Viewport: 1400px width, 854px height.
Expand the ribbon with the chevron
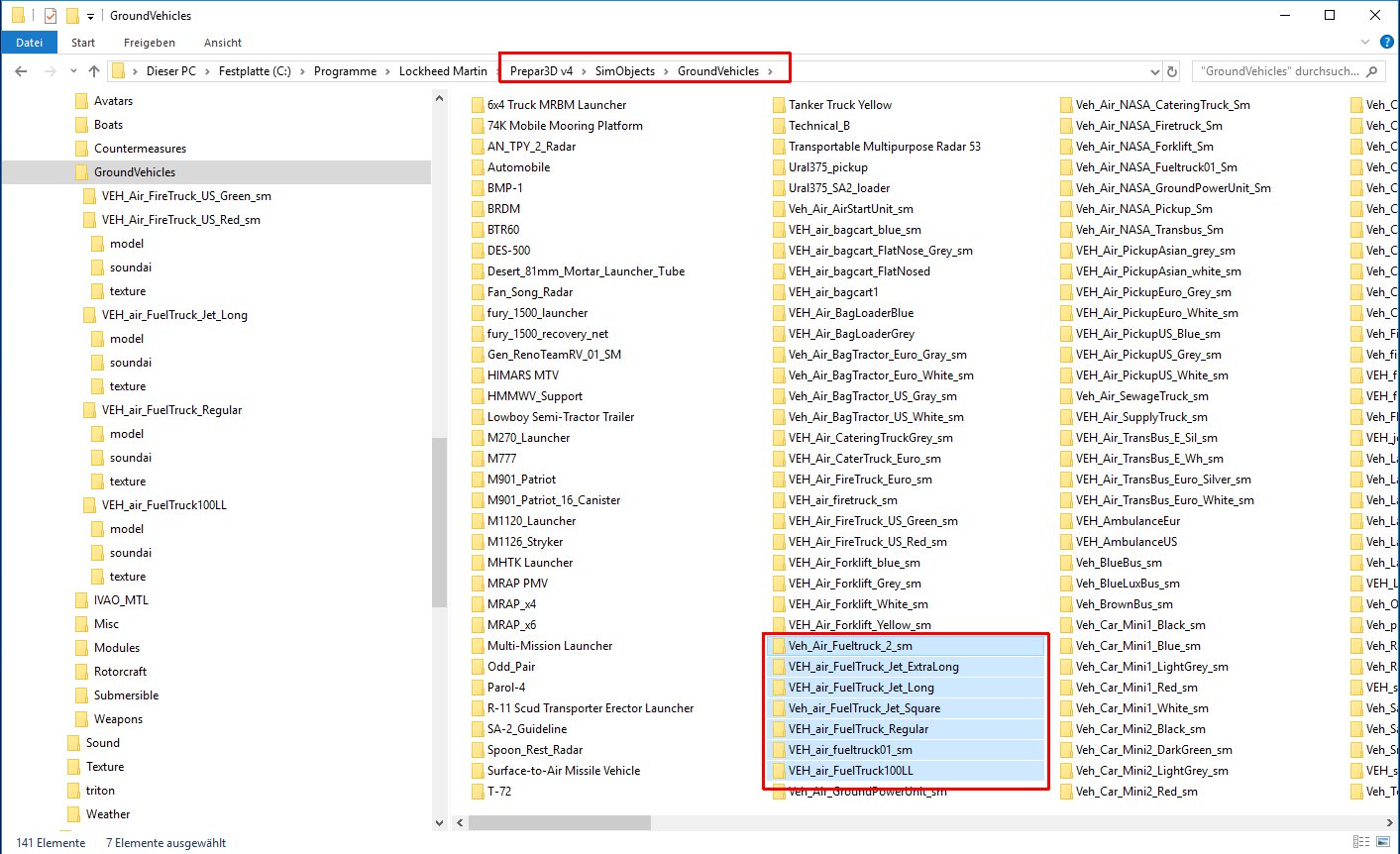[x=1366, y=43]
